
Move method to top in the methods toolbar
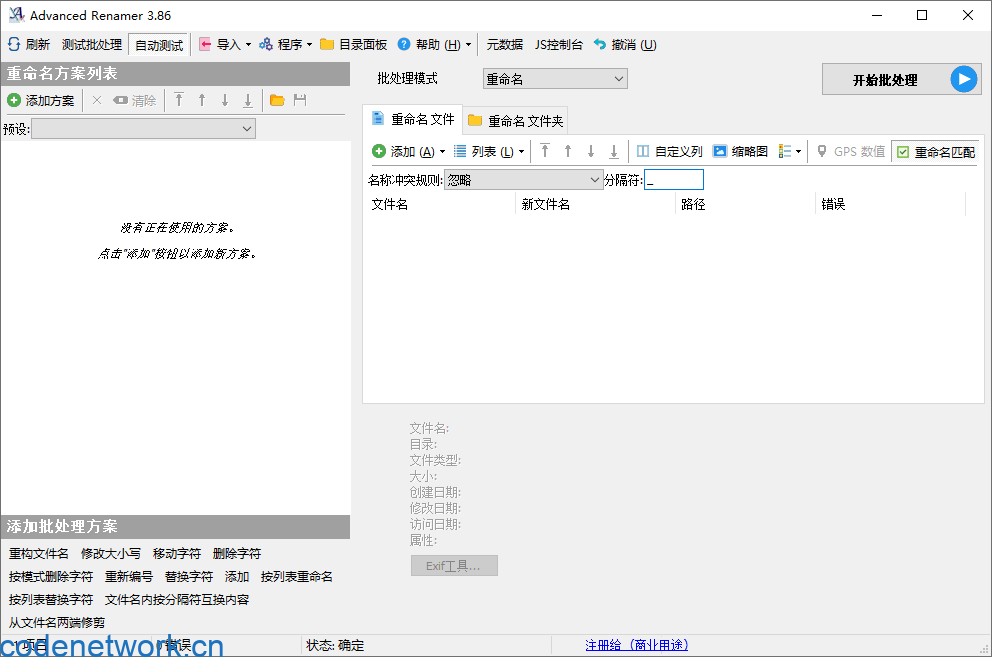click(x=179, y=100)
